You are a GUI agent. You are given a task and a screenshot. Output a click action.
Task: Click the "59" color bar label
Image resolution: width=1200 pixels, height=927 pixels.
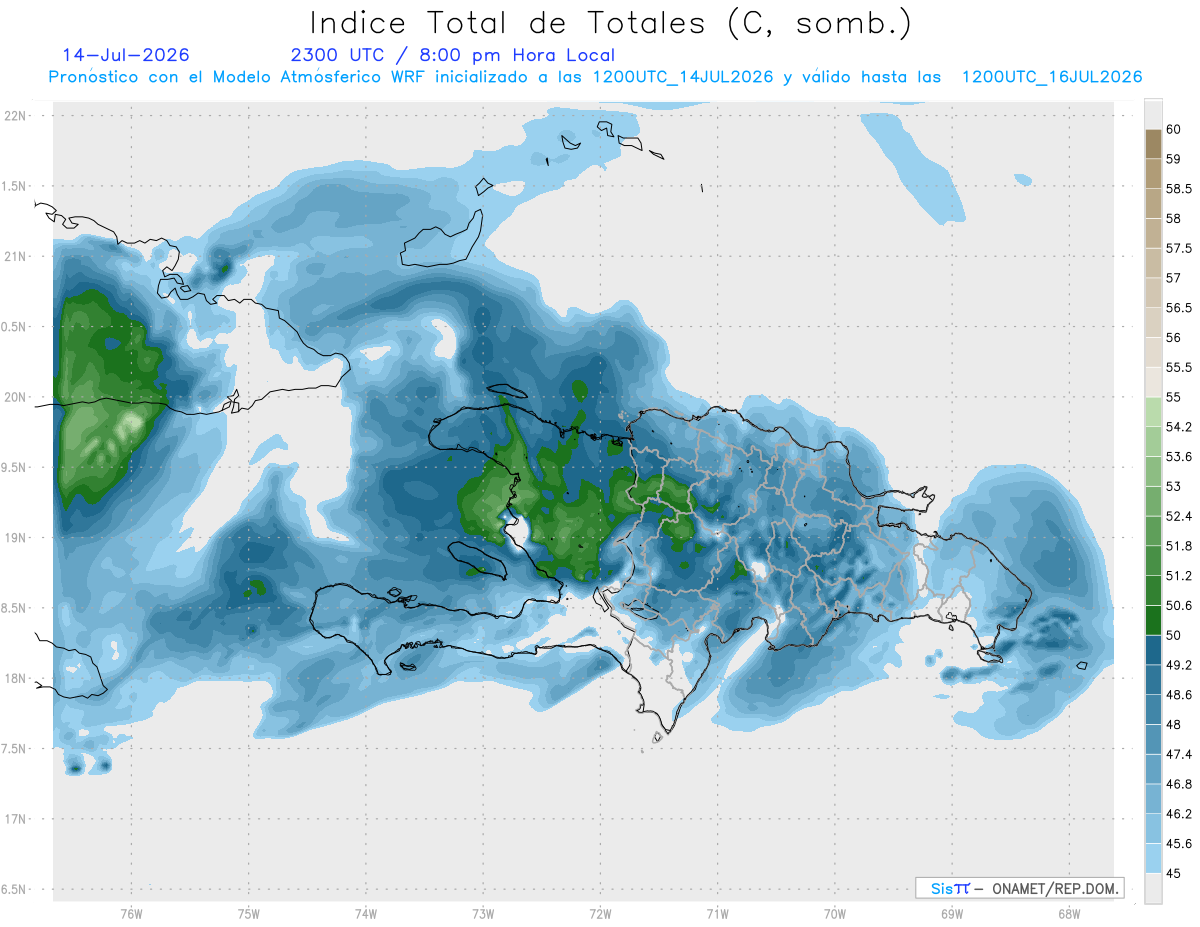click(1173, 159)
